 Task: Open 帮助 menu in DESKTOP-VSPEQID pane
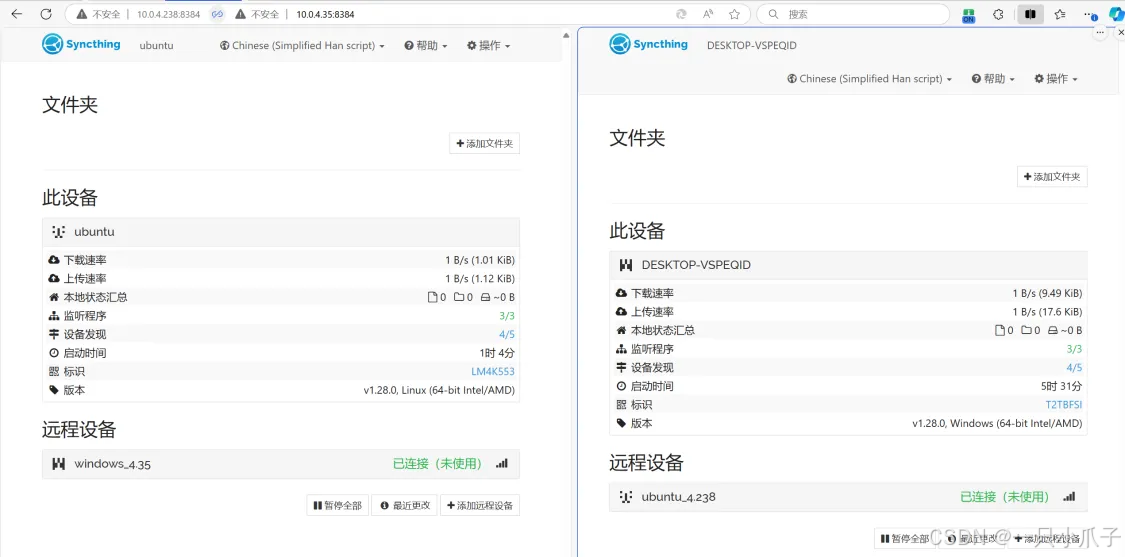coord(993,79)
